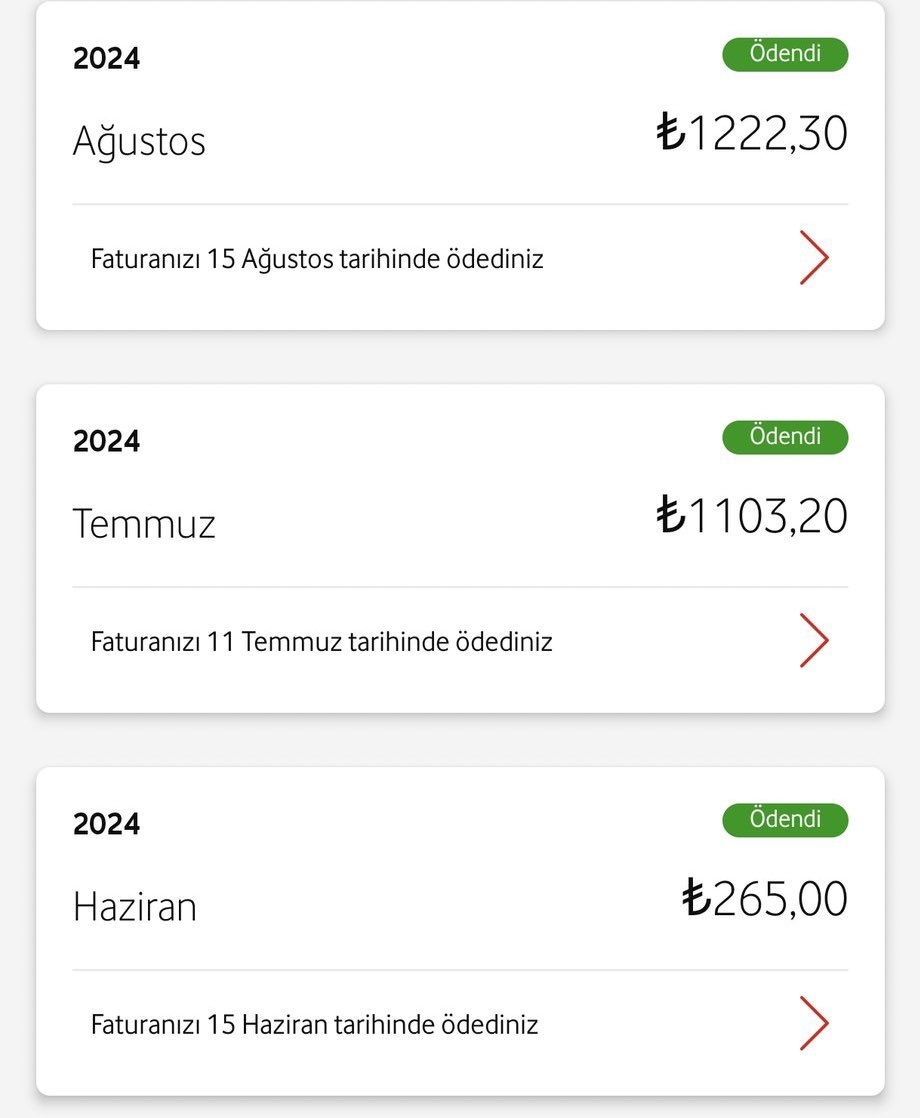Screen dimensions: 920x1118
Task: Select the ₺1103,20 bill amount
Action: pyautogui.click(x=752, y=516)
